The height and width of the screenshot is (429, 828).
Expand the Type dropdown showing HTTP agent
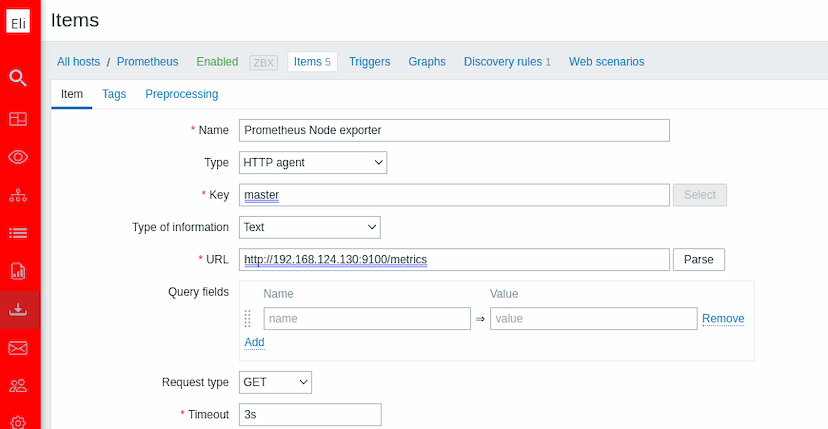coord(312,162)
